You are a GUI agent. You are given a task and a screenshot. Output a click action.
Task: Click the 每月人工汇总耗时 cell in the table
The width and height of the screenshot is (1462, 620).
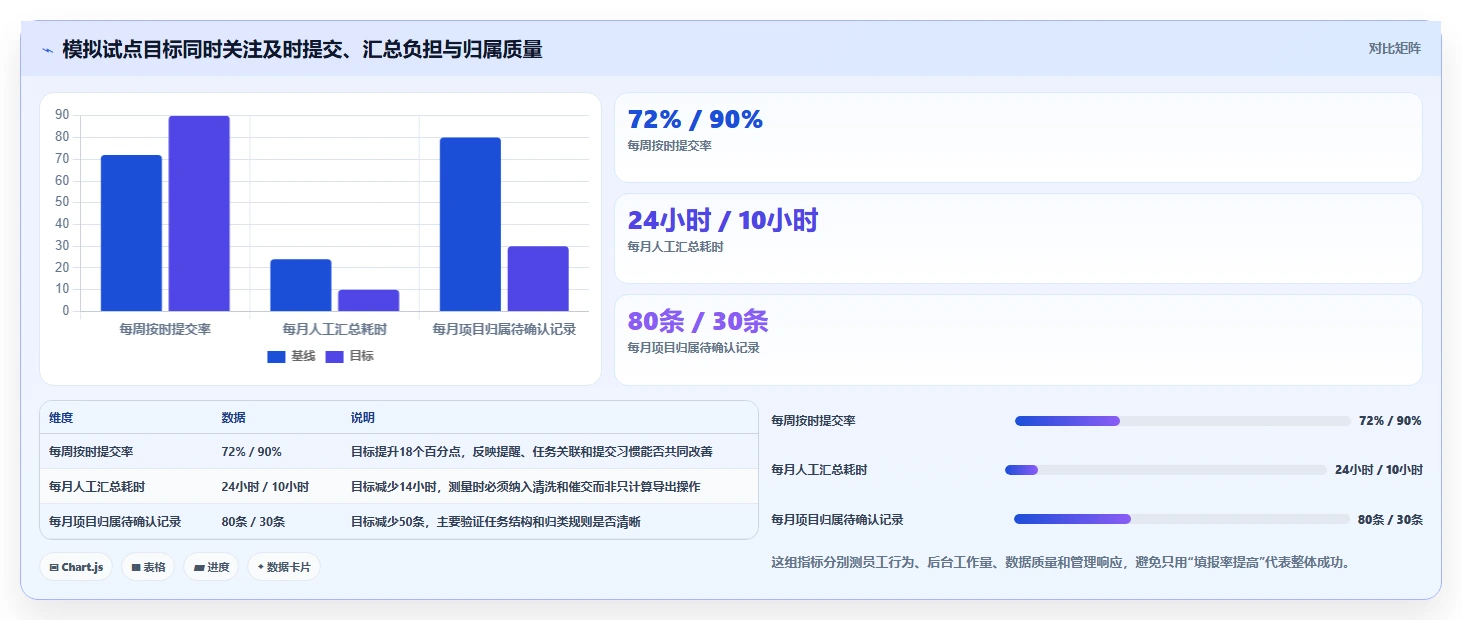(97, 487)
